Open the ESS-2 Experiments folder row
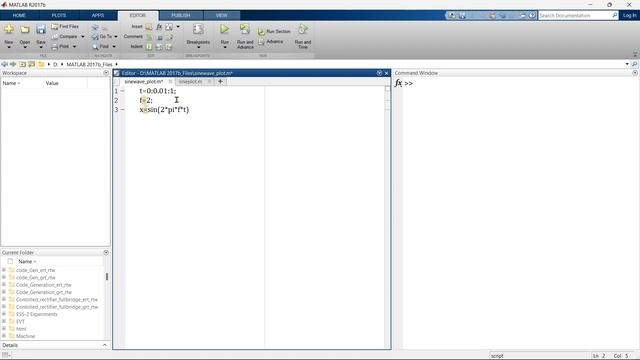 37,314
